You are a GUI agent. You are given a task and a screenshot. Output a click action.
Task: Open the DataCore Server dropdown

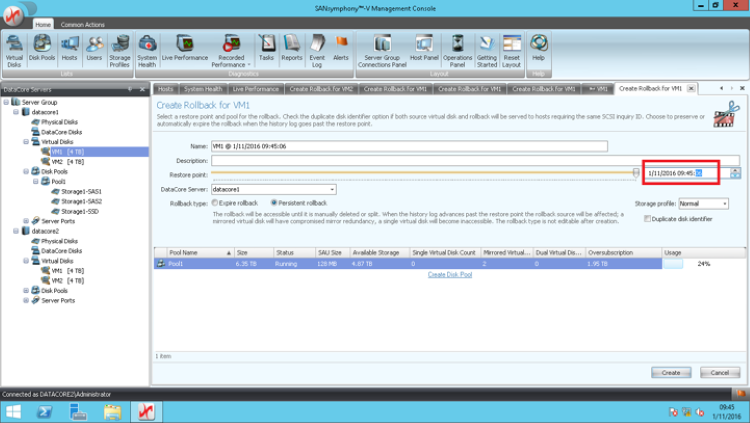pos(331,188)
